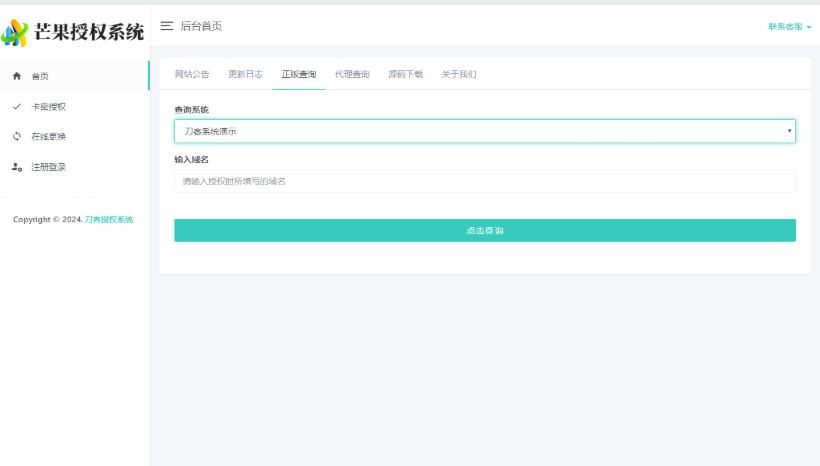Screen dimensions: 820x466
Task: Click the refresh icon beside 在线更换
Action: 17,137
